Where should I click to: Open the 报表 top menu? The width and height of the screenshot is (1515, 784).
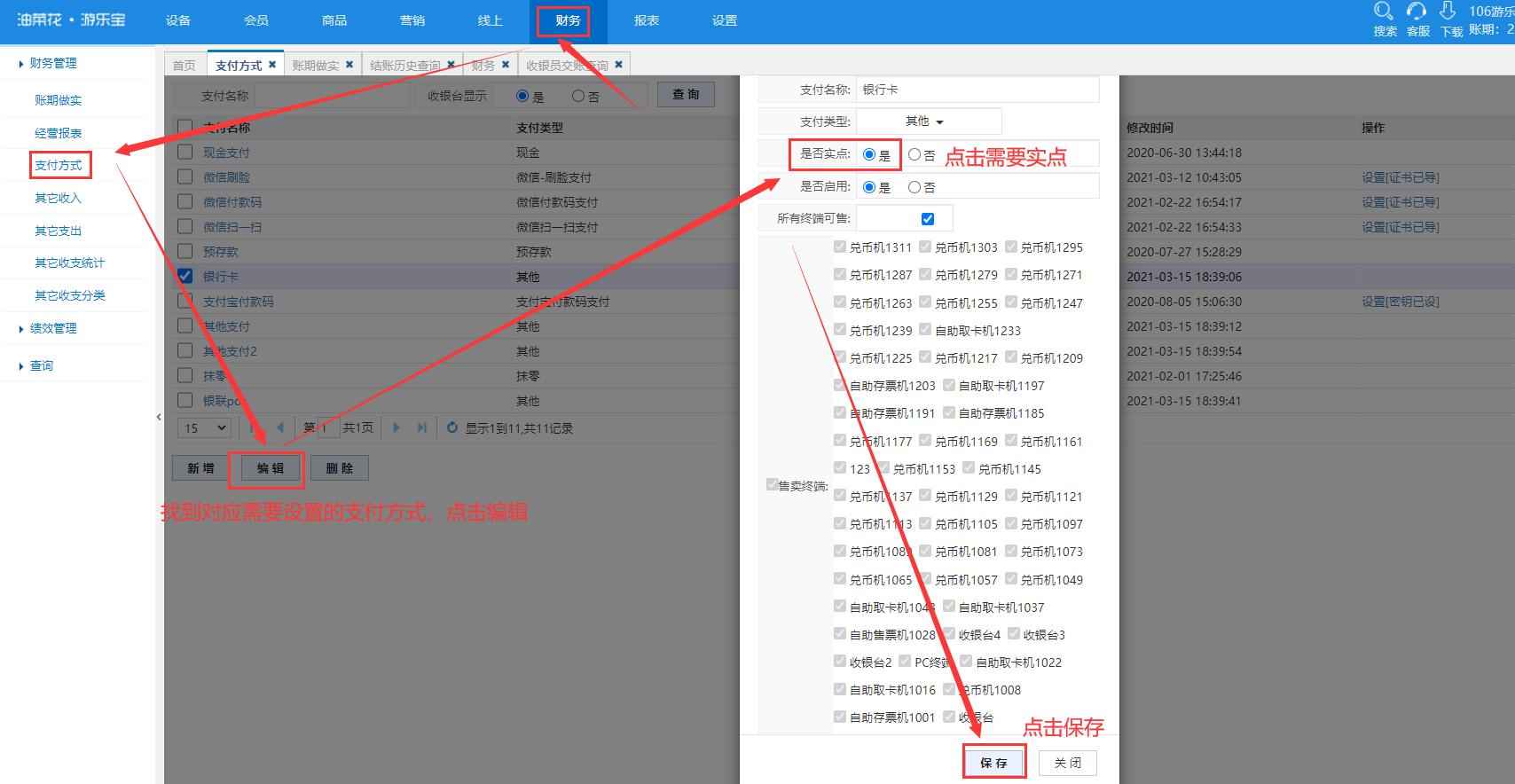[x=647, y=20]
